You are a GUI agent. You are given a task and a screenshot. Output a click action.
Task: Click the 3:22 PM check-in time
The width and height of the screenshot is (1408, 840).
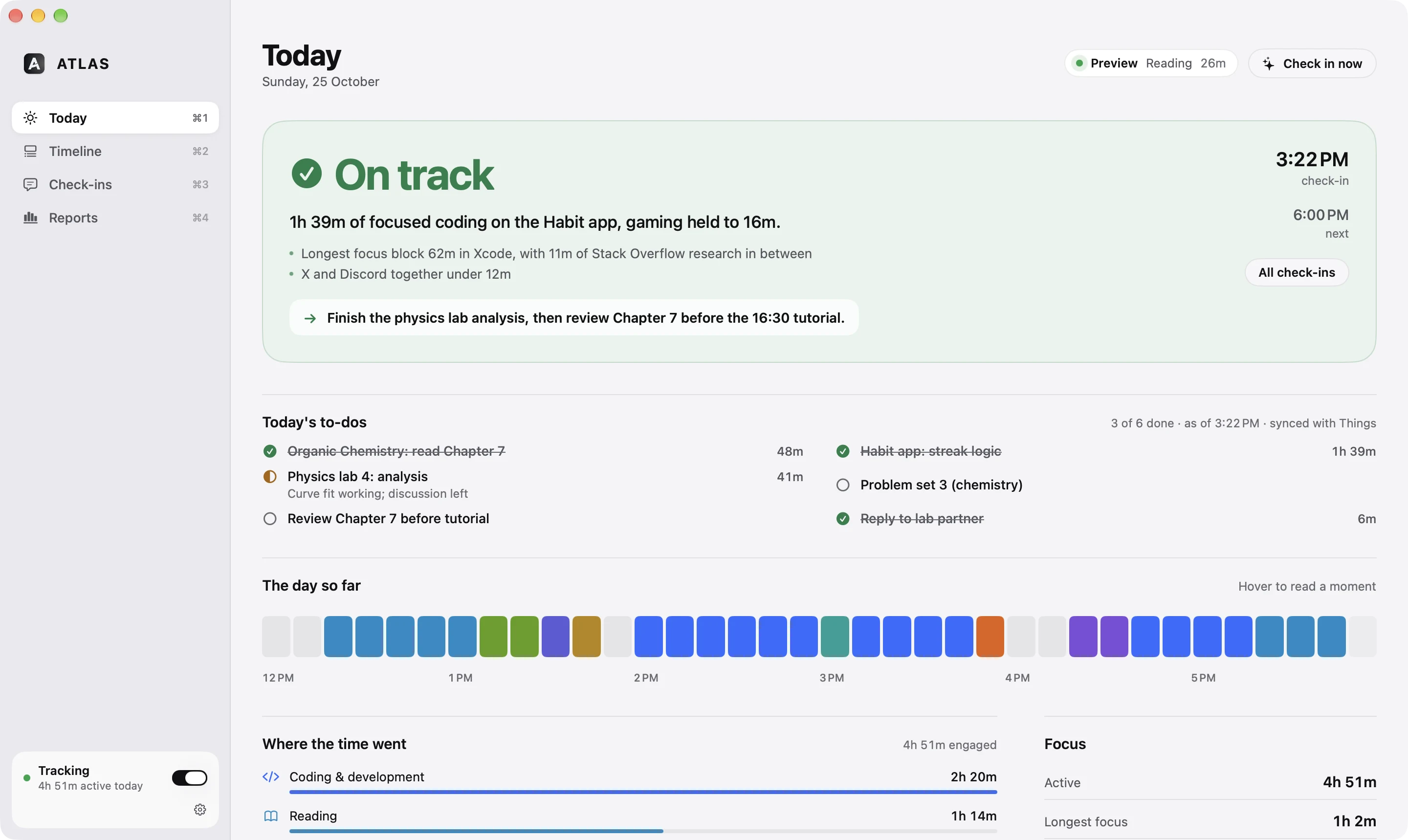pos(1312,159)
